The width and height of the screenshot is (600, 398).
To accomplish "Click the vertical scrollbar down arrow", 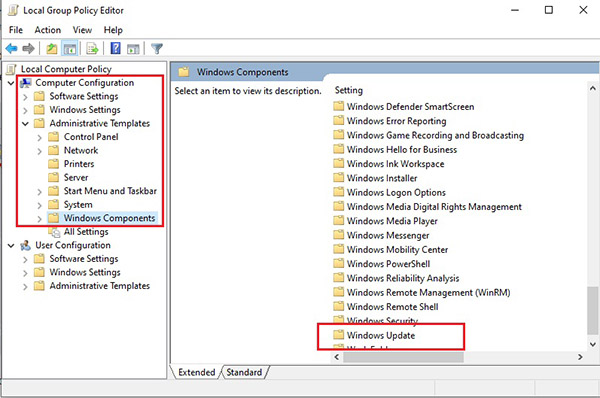I will [x=593, y=344].
